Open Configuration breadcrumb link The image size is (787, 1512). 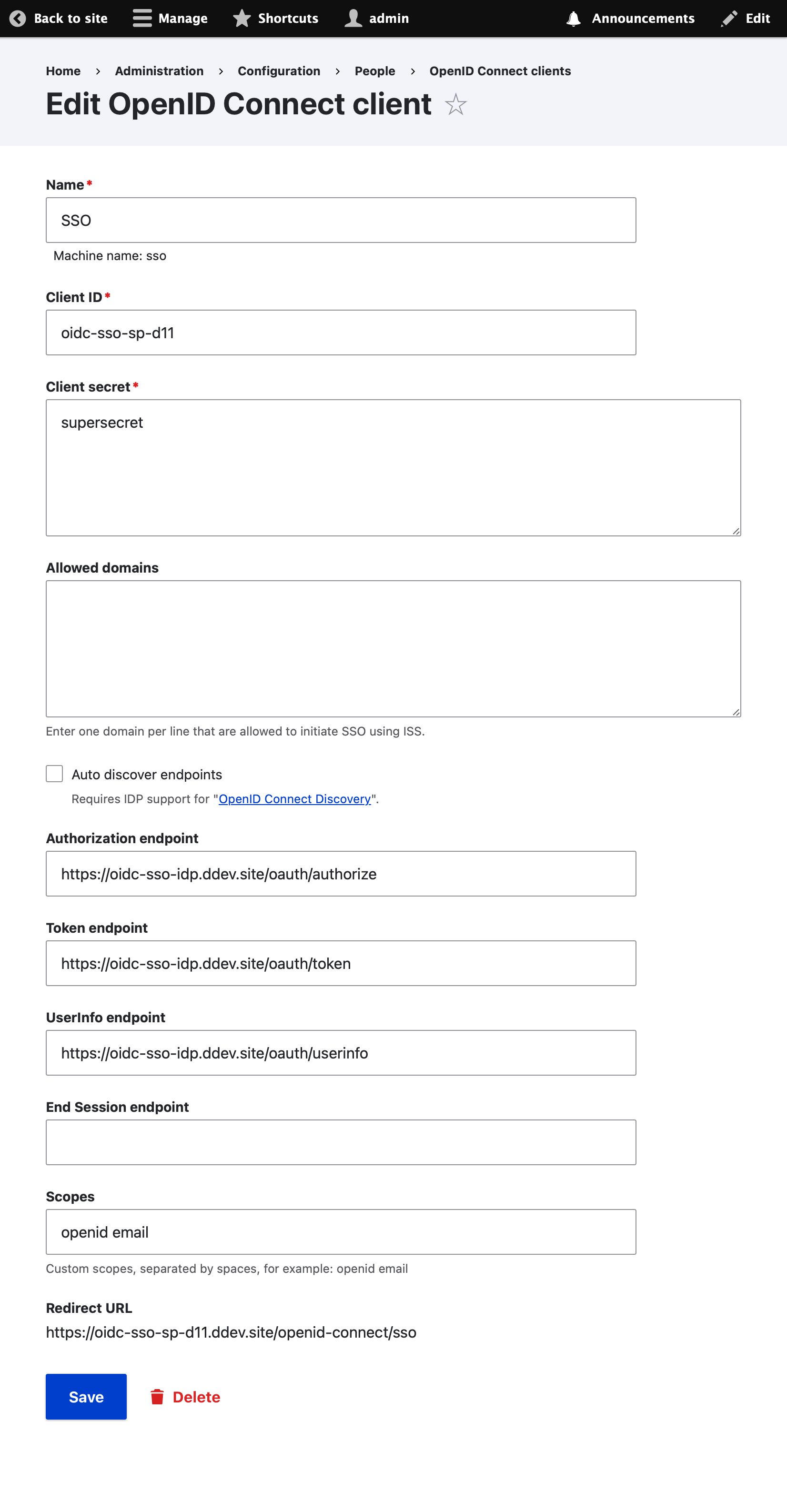tap(279, 71)
